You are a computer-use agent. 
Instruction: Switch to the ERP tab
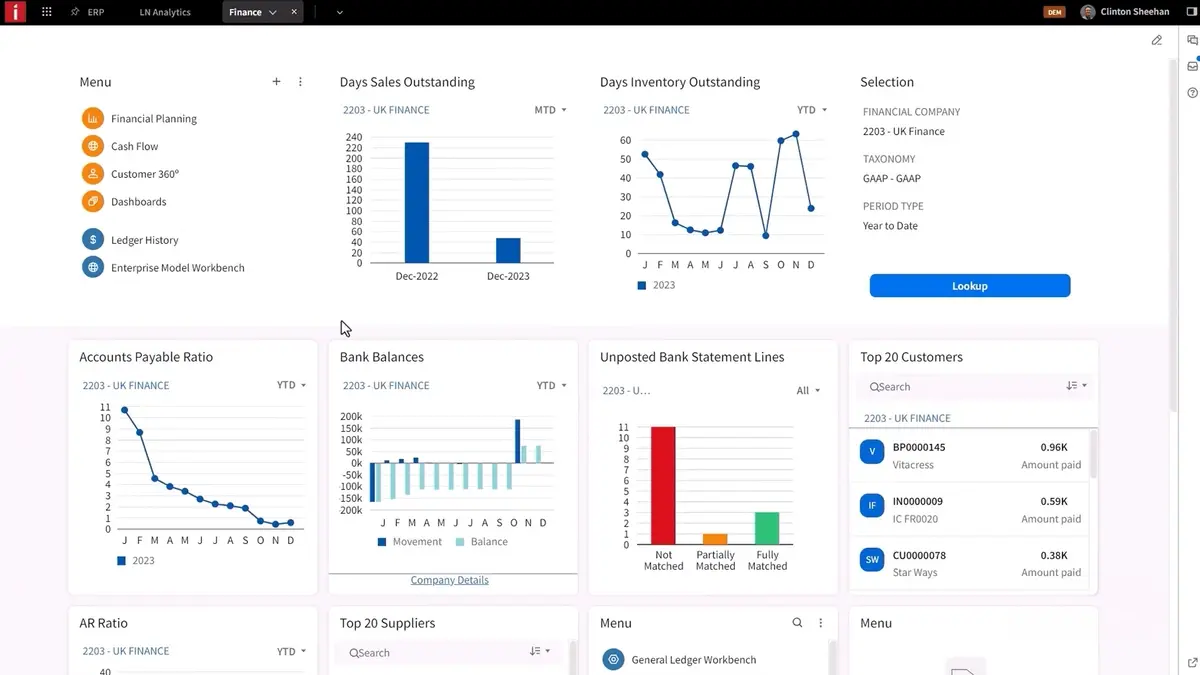(88, 12)
